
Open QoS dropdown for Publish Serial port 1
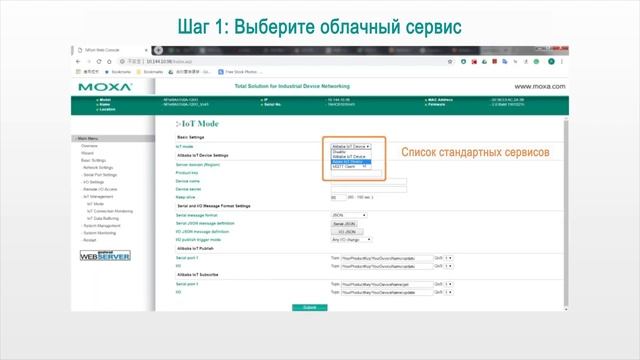[x=449, y=258]
